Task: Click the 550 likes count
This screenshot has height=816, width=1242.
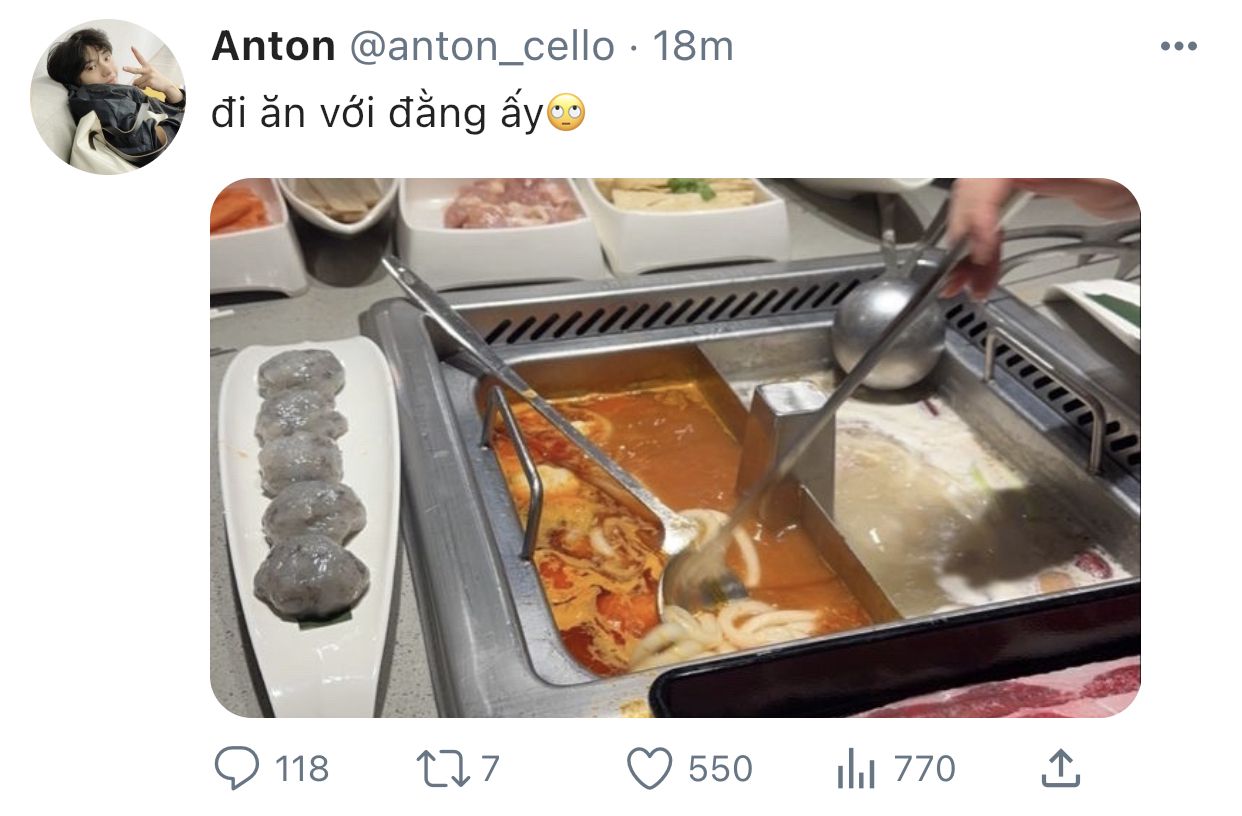Action: 720,769
